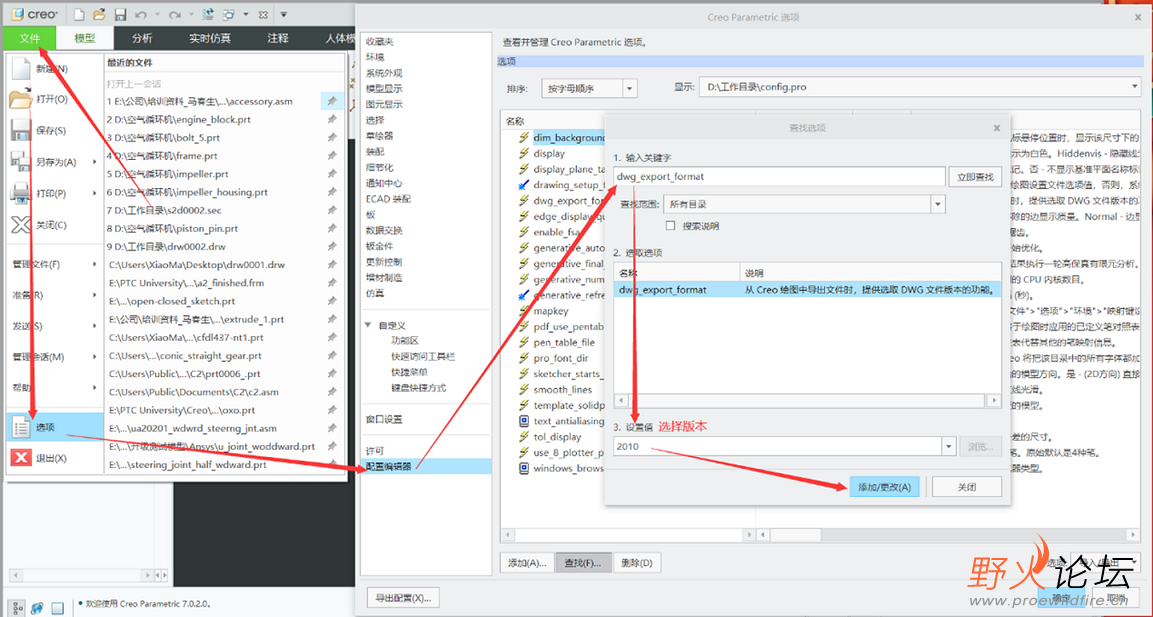Image resolution: width=1153 pixels, height=617 pixels.
Task: Click the Save floppy icon in quick access toolbar
Action: [121, 14]
